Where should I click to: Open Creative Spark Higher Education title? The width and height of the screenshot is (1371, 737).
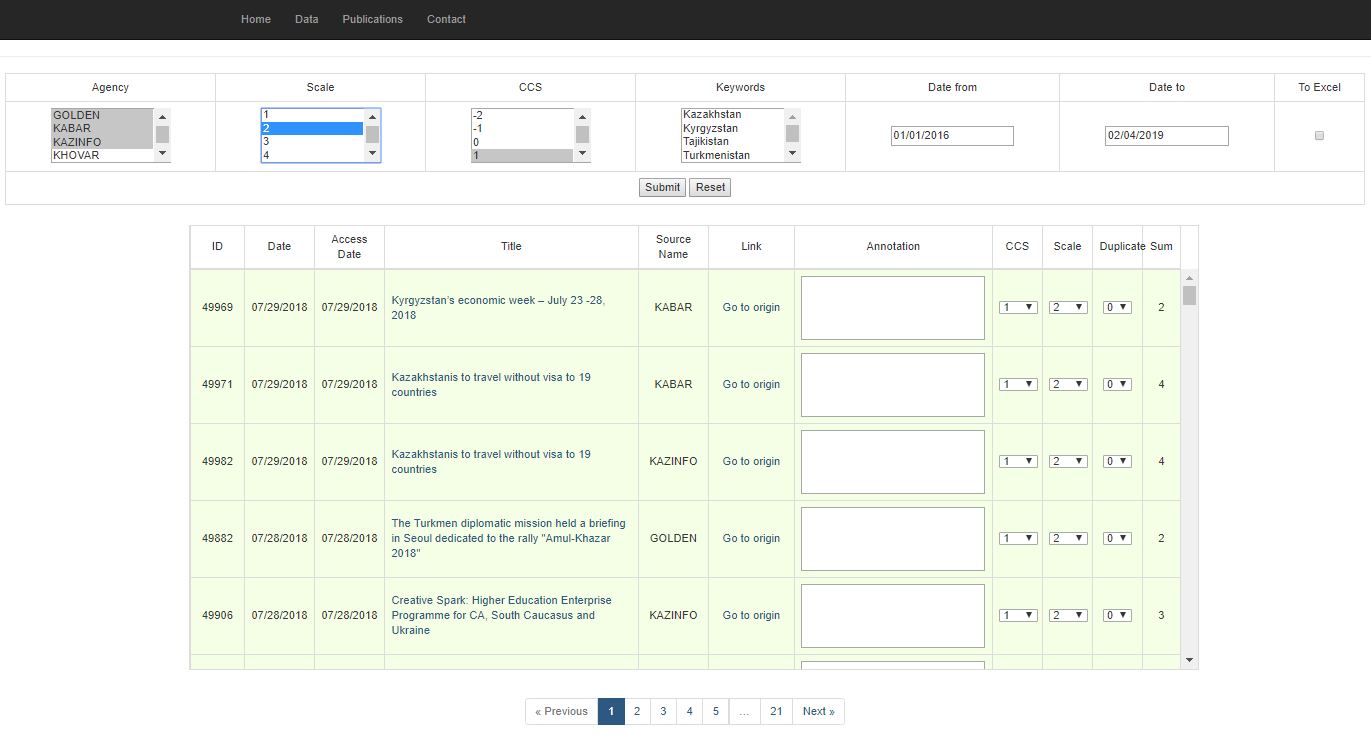[501, 615]
